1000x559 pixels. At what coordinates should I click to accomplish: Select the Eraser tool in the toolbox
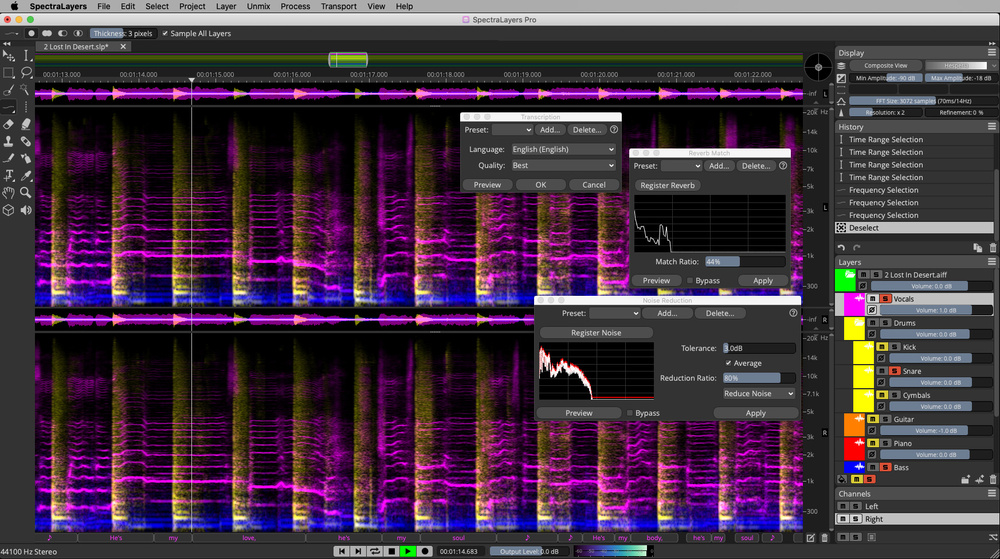[x=9, y=124]
